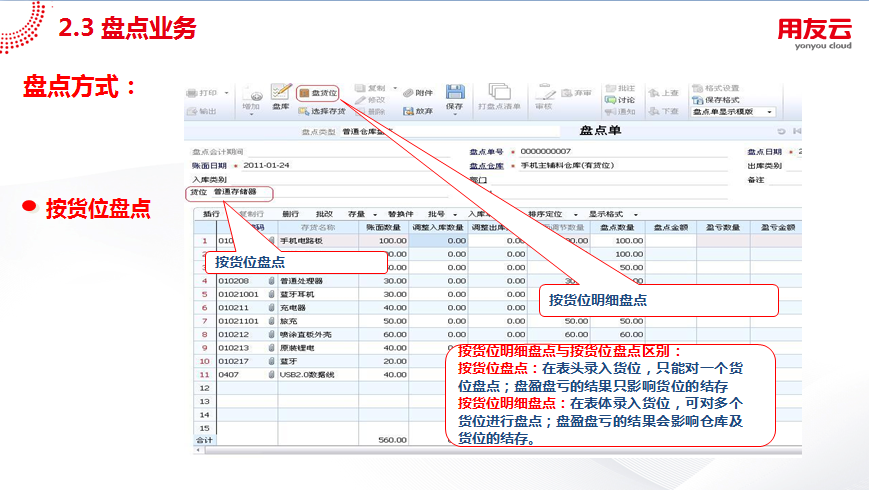This screenshot has width=869, height=490.
Task: Select the 手机电路板 cell
Action: point(318,241)
